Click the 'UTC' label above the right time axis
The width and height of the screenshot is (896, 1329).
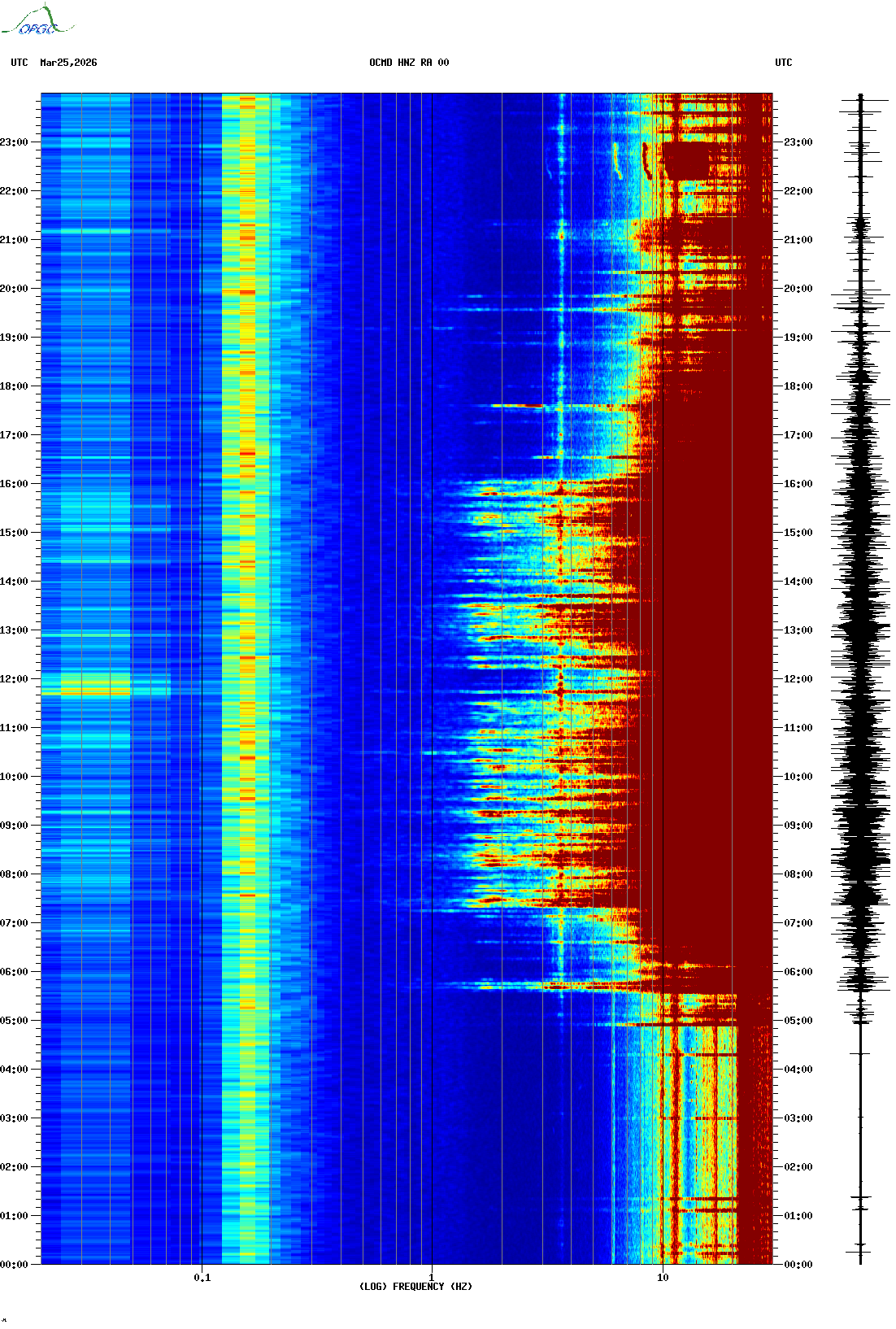tap(784, 63)
